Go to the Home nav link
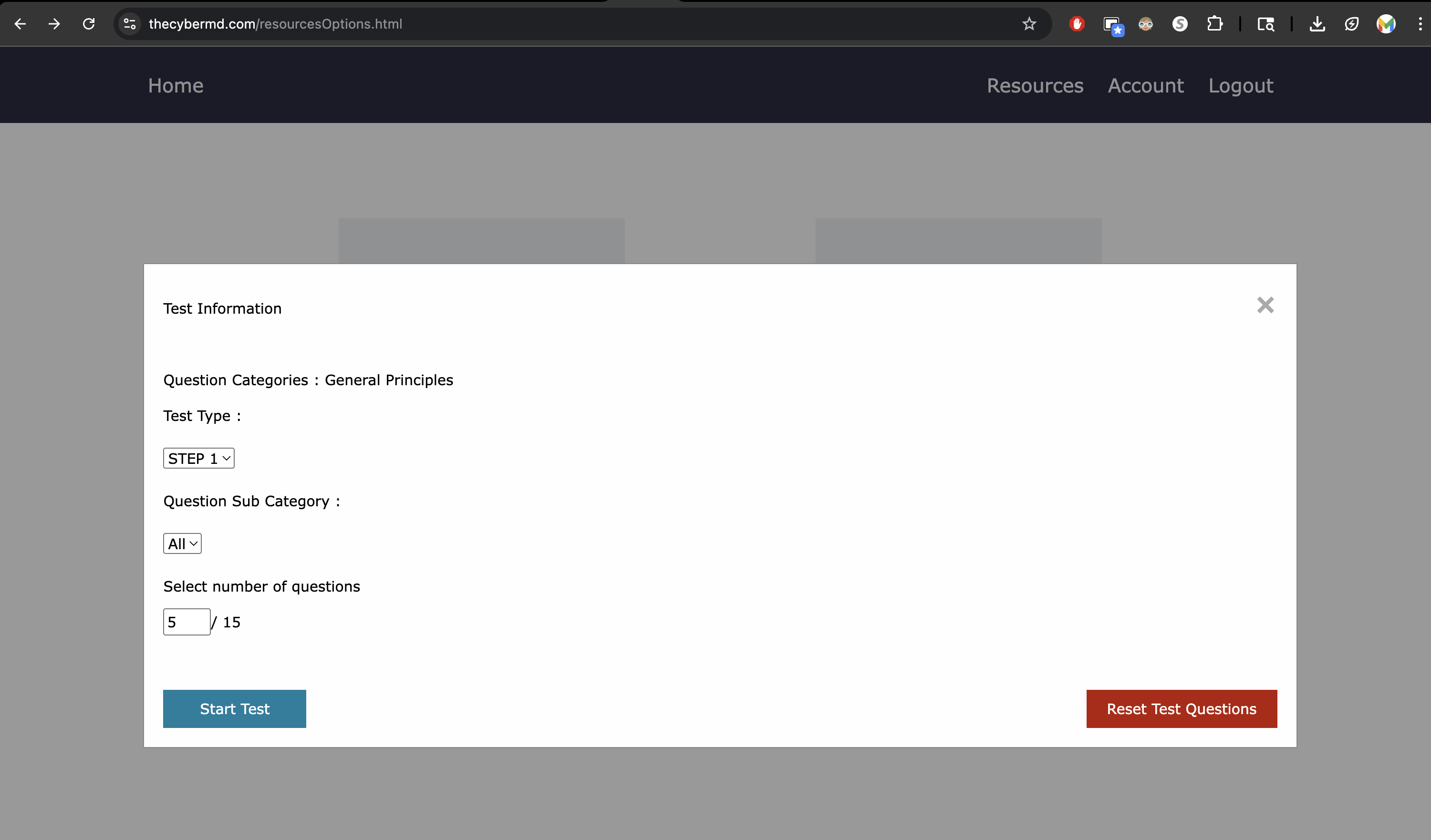 coord(176,86)
